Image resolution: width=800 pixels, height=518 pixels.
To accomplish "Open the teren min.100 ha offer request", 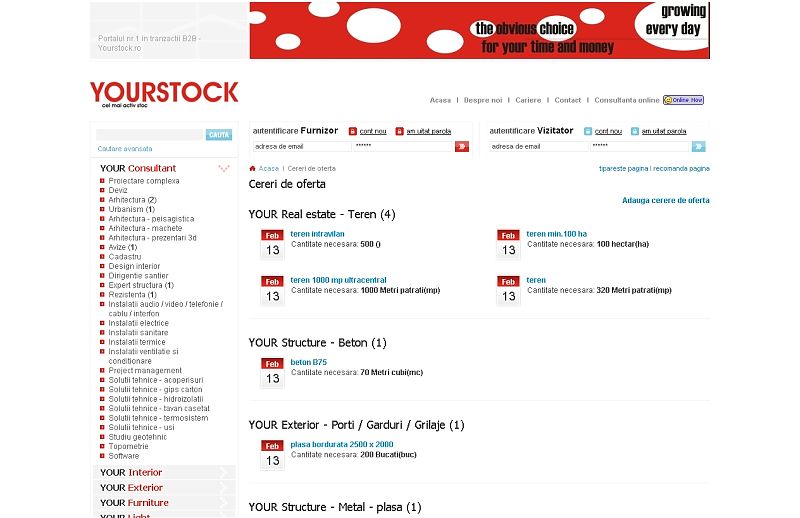I will pyautogui.click(x=557, y=234).
